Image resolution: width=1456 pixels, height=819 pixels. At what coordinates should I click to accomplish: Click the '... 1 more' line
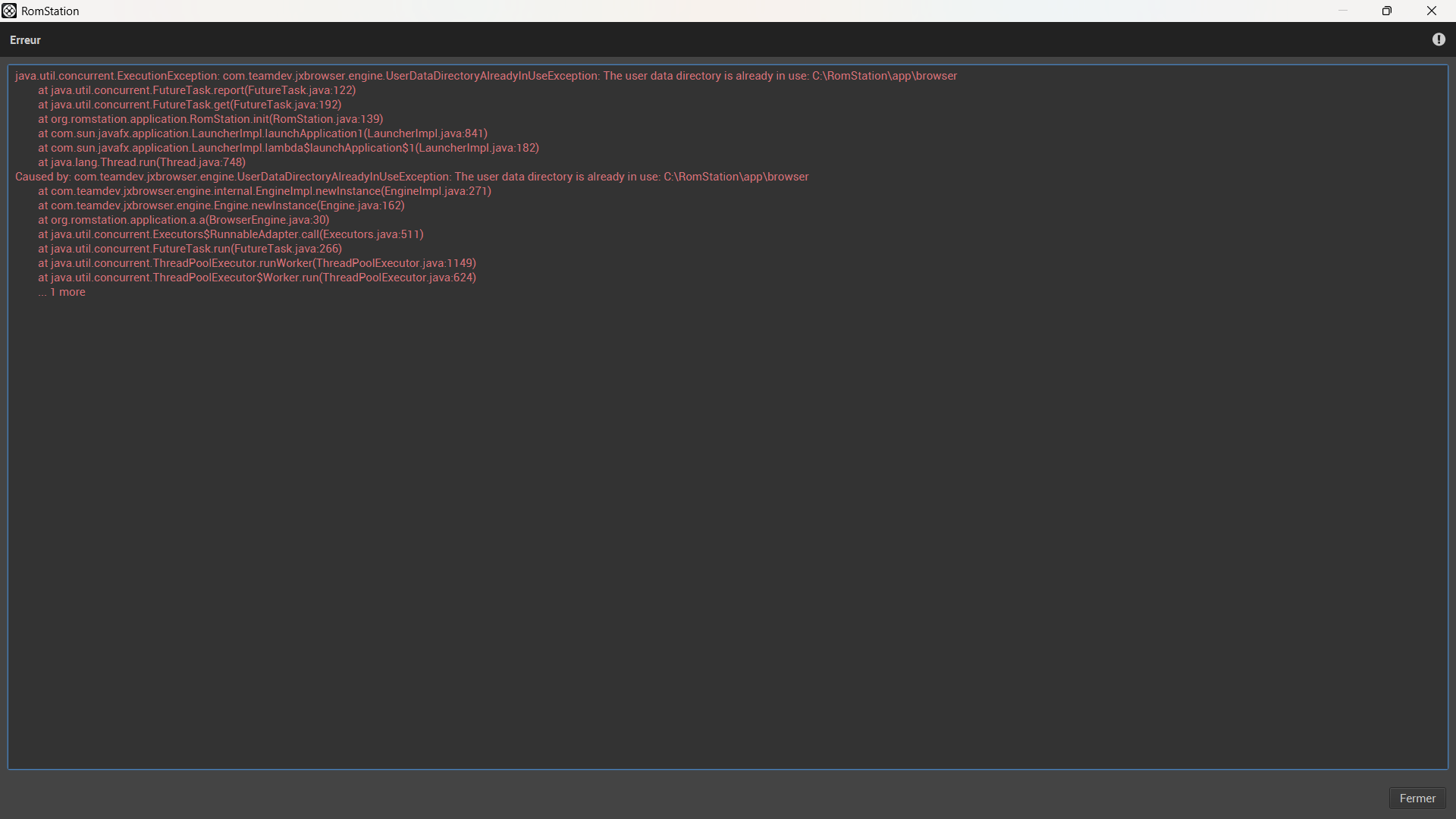[62, 292]
